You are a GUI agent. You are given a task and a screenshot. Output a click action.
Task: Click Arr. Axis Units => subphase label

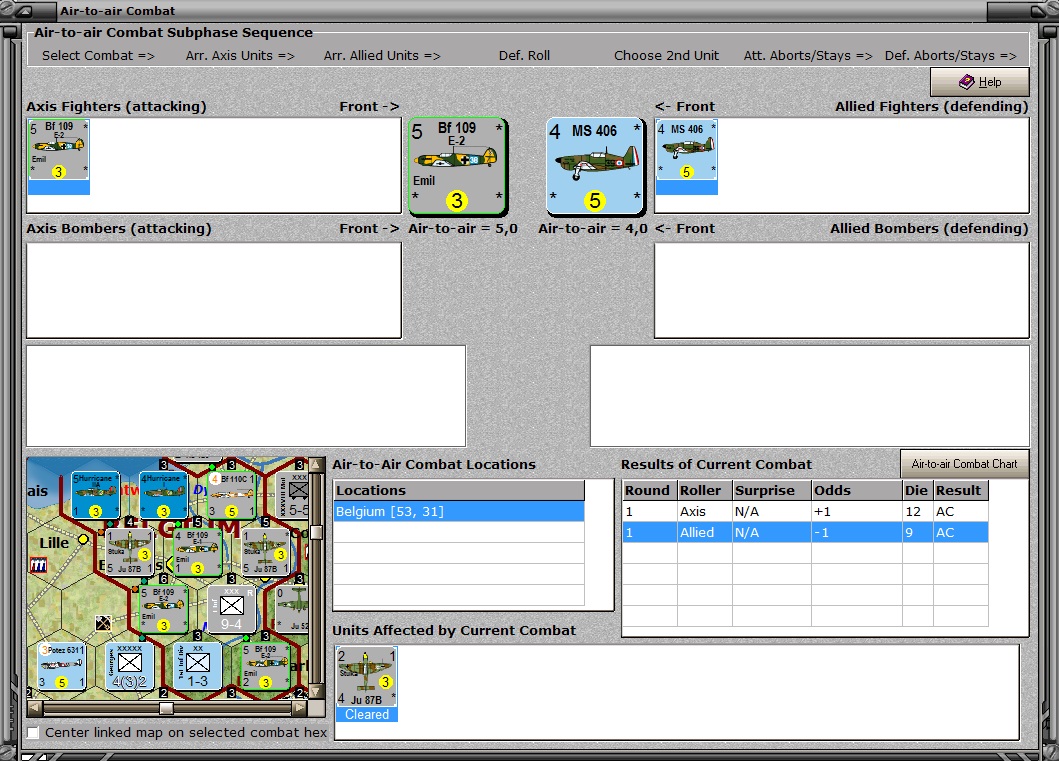(x=240, y=55)
